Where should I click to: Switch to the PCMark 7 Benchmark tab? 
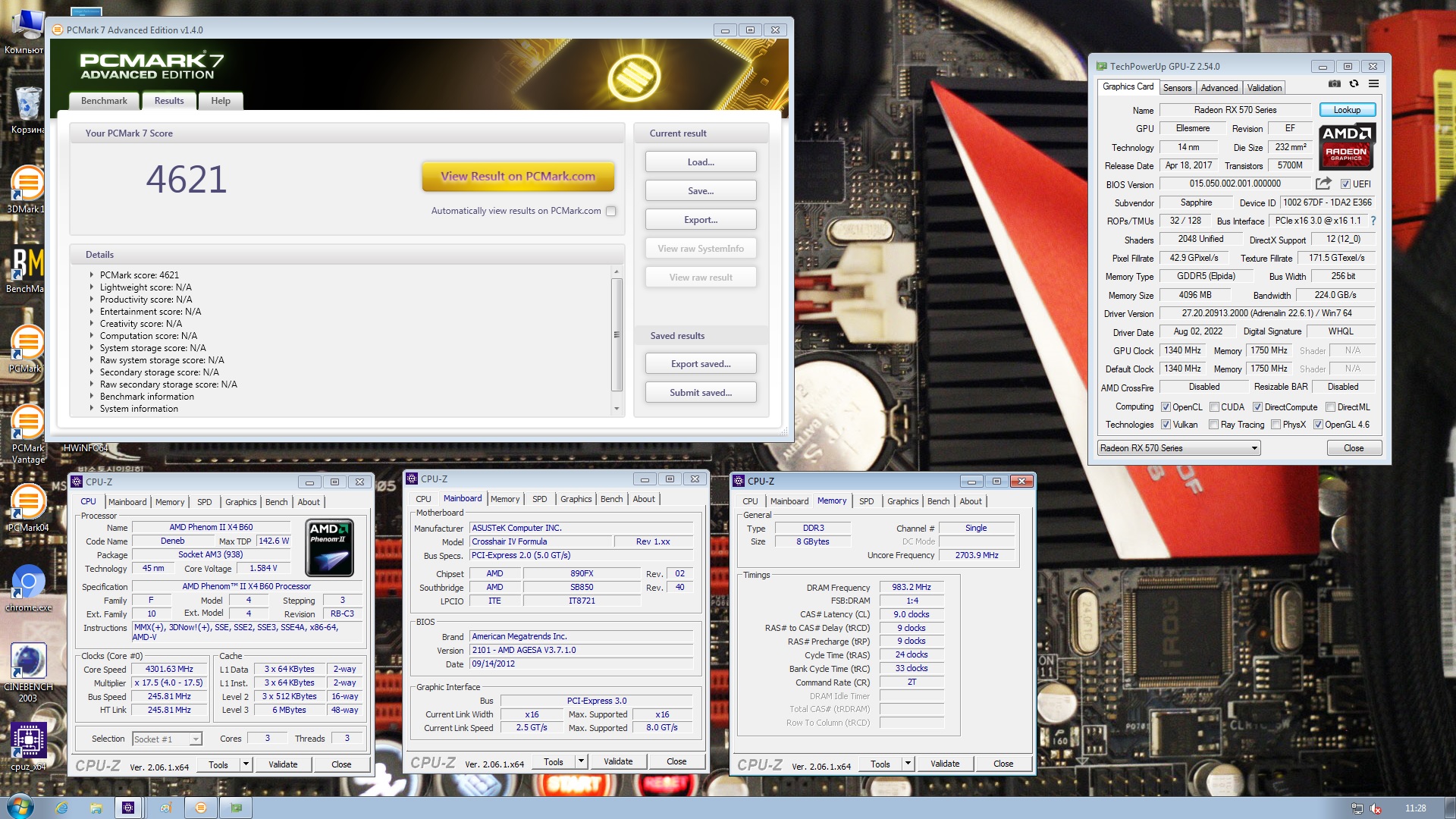pyautogui.click(x=104, y=101)
